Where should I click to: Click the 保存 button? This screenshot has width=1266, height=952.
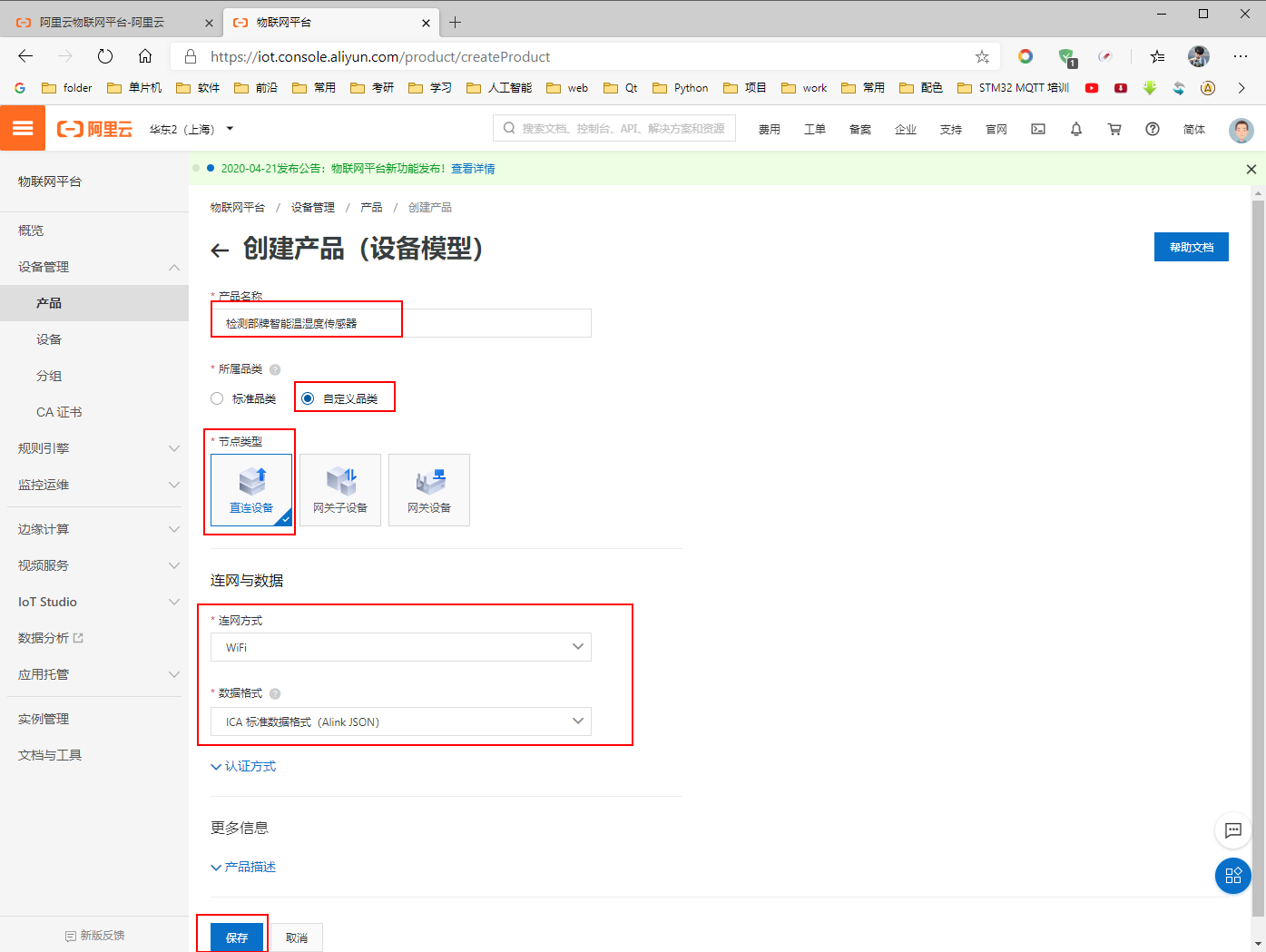(237, 937)
